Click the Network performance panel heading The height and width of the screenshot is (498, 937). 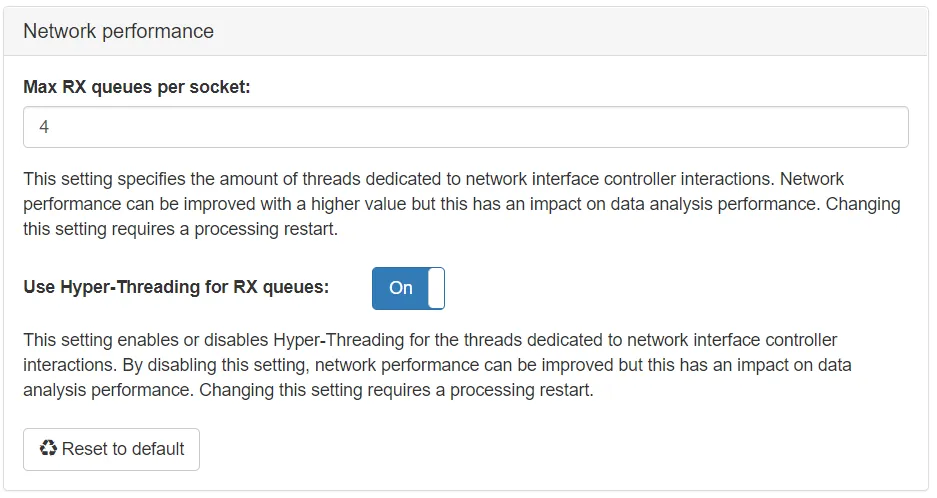click(x=118, y=31)
